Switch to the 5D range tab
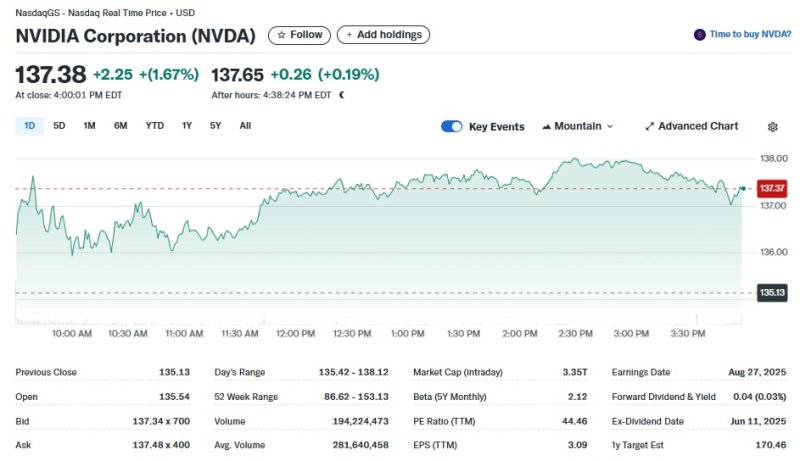This screenshot has width=800, height=461. click(59, 126)
